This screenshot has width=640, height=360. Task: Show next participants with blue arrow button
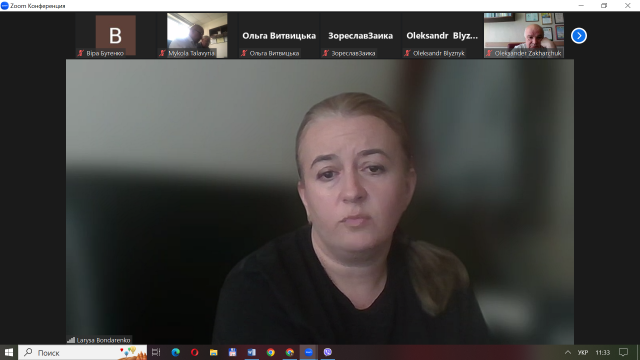[578, 36]
